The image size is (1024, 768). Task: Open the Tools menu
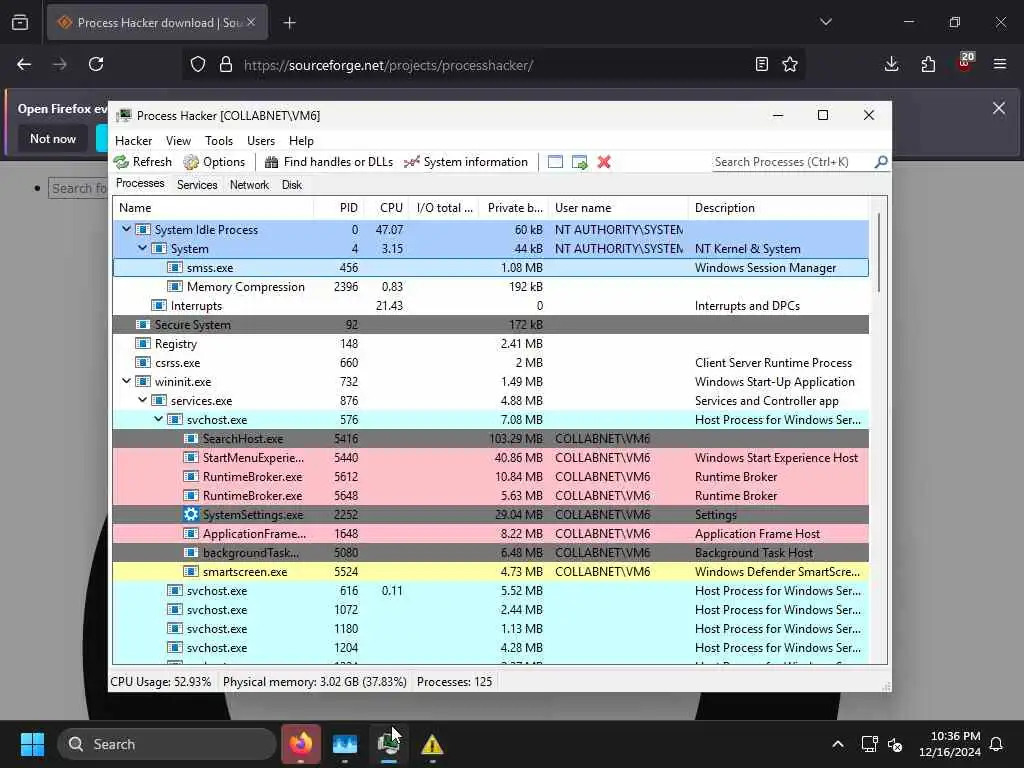click(x=219, y=141)
